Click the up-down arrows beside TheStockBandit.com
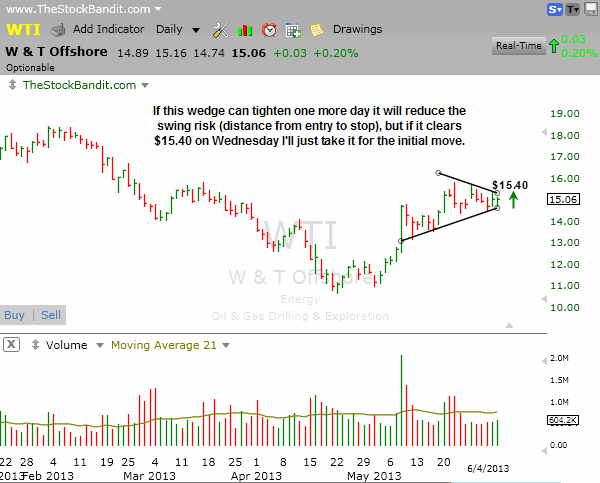The height and width of the screenshot is (483, 600). tap(12, 85)
